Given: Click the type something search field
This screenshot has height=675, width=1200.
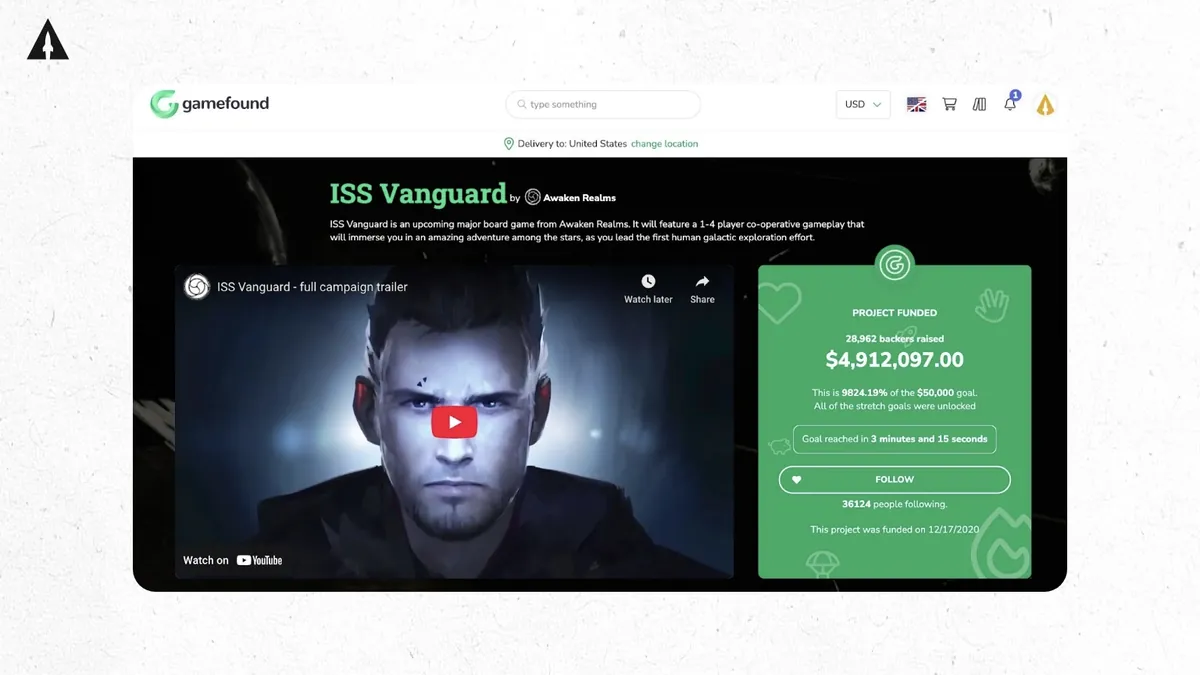Looking at the screenshot, I should pos(603,104).
